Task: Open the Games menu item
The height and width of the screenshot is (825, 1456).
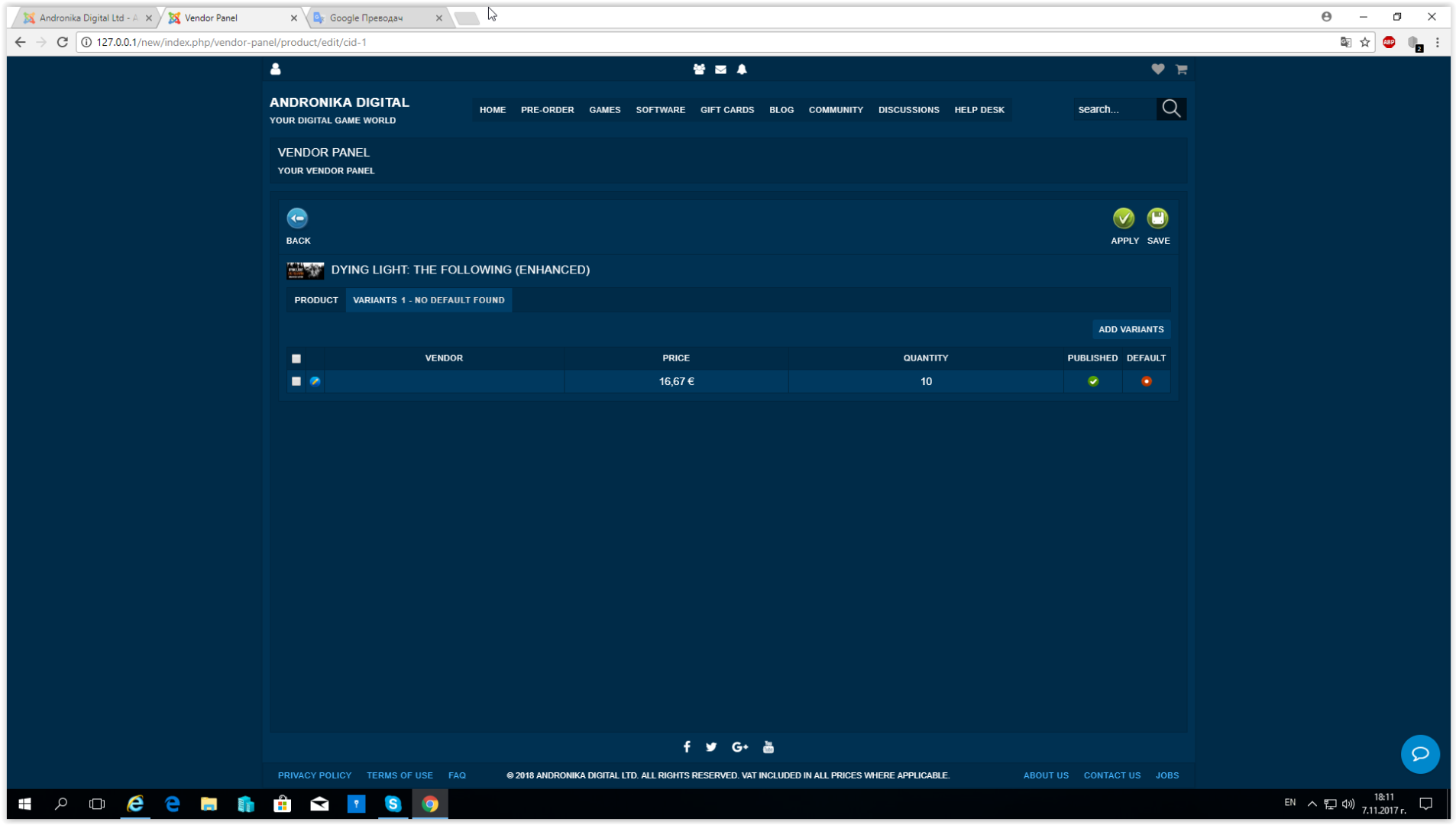Action: pyautogui.click(x=604, y=110)
